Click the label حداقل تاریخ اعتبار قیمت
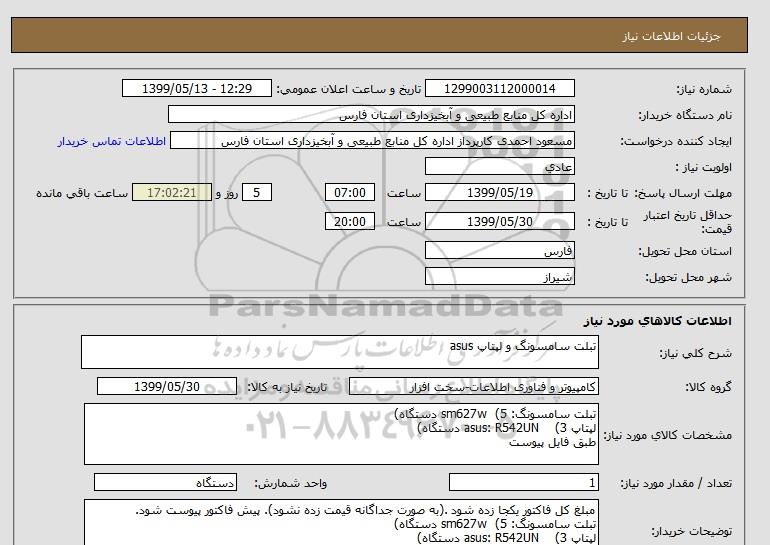770x545 pixels. click(688, 222)
